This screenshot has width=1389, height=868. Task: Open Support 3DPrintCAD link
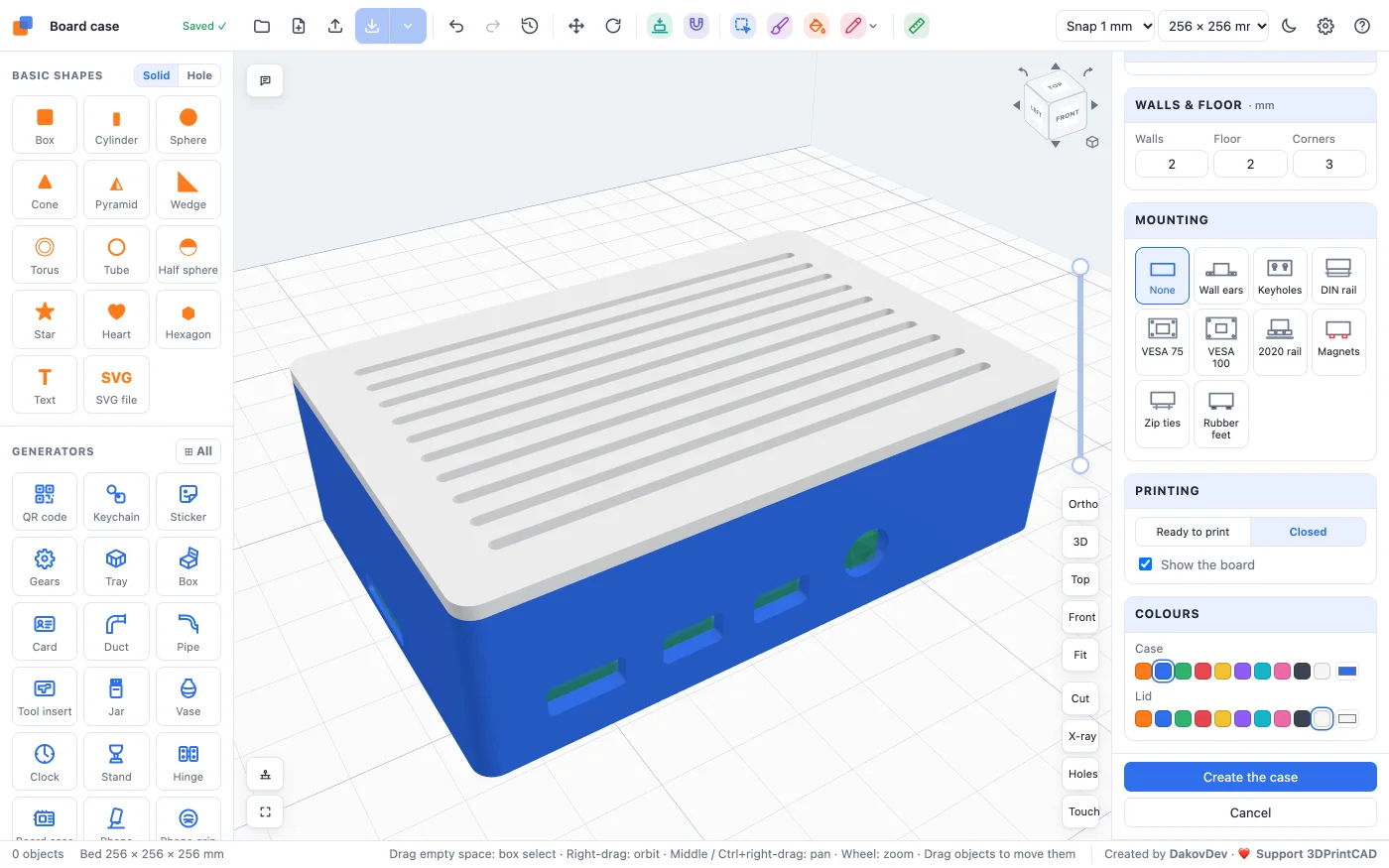[1316, 854]
